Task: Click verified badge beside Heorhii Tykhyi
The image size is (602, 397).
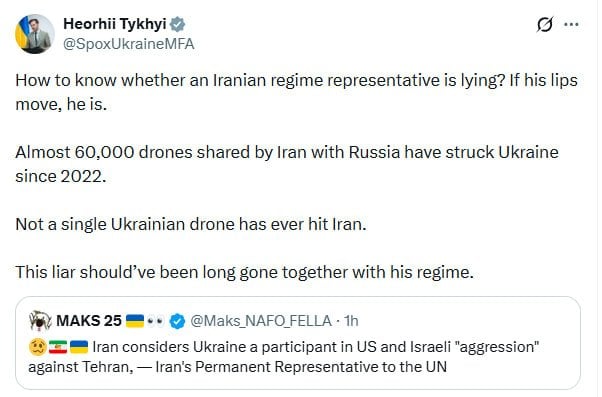Action: click(x=177, y=24)
